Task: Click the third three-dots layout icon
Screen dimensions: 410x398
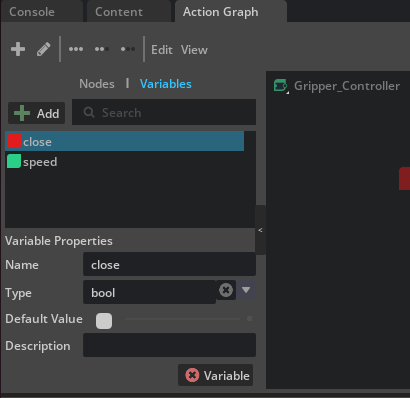Action: click(x=128, y=49)
